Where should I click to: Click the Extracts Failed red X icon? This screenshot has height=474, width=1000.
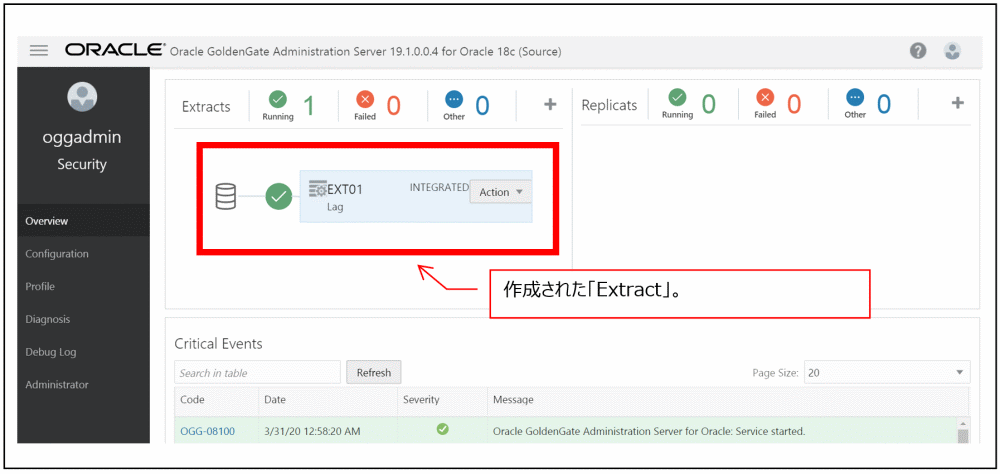click(365, 99)
